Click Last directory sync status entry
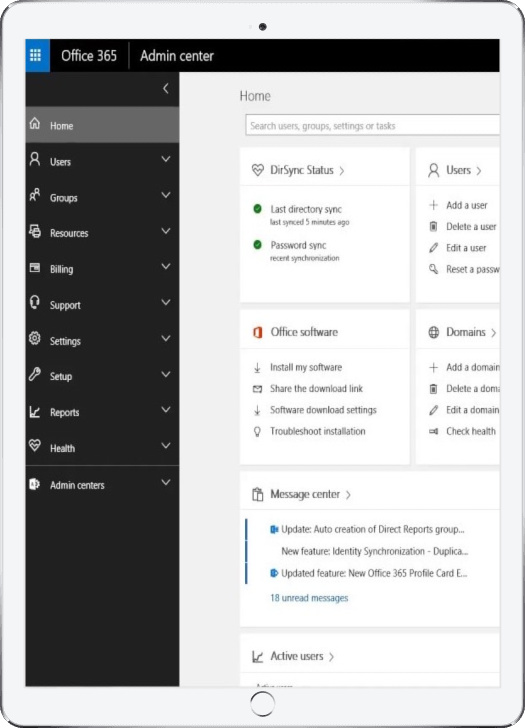The width and height of the screenshot is (525, 728). [306, 209]
